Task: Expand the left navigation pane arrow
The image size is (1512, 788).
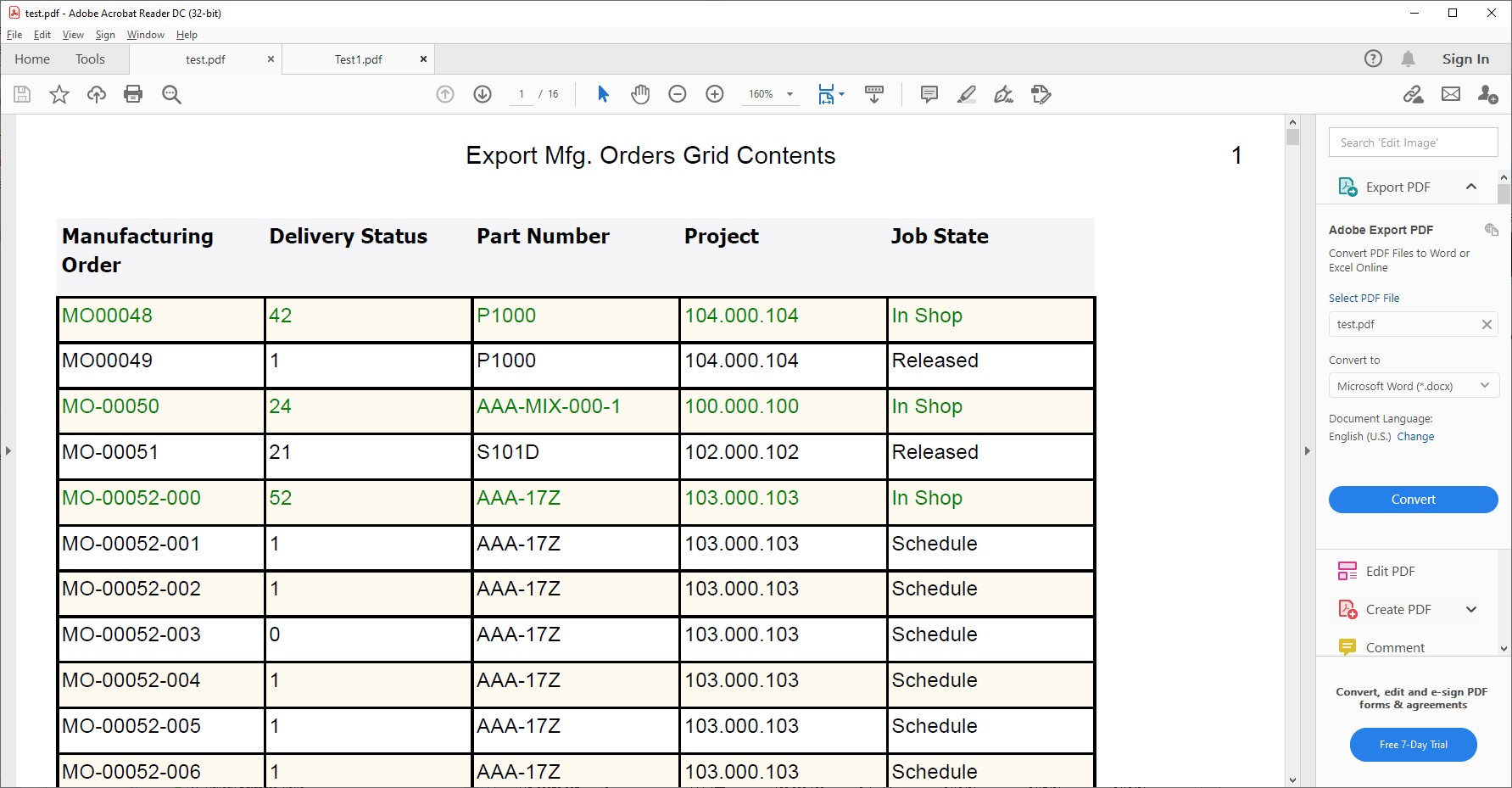Action: coord(8,451)
